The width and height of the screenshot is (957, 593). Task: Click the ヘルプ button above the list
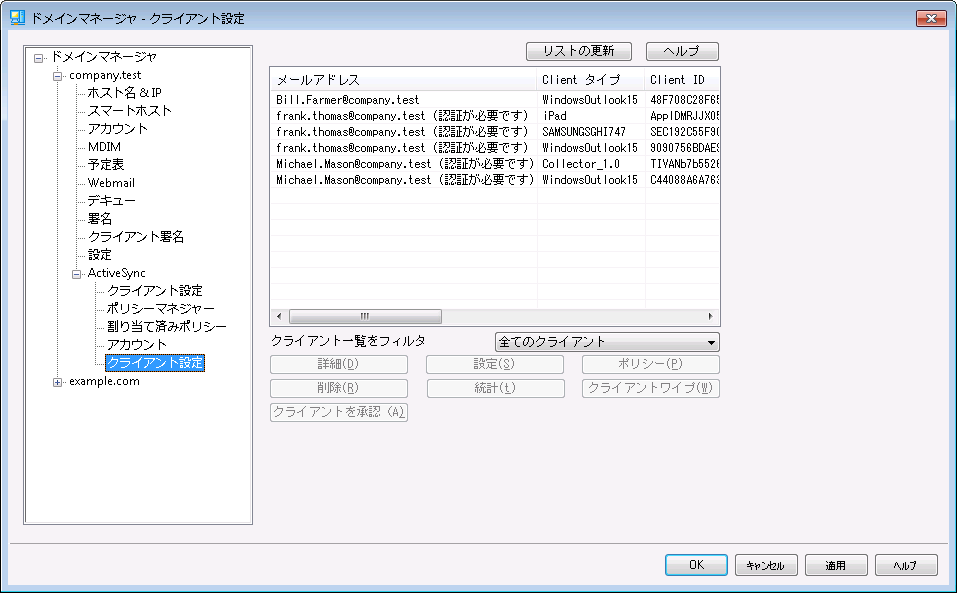click(682, 51)
